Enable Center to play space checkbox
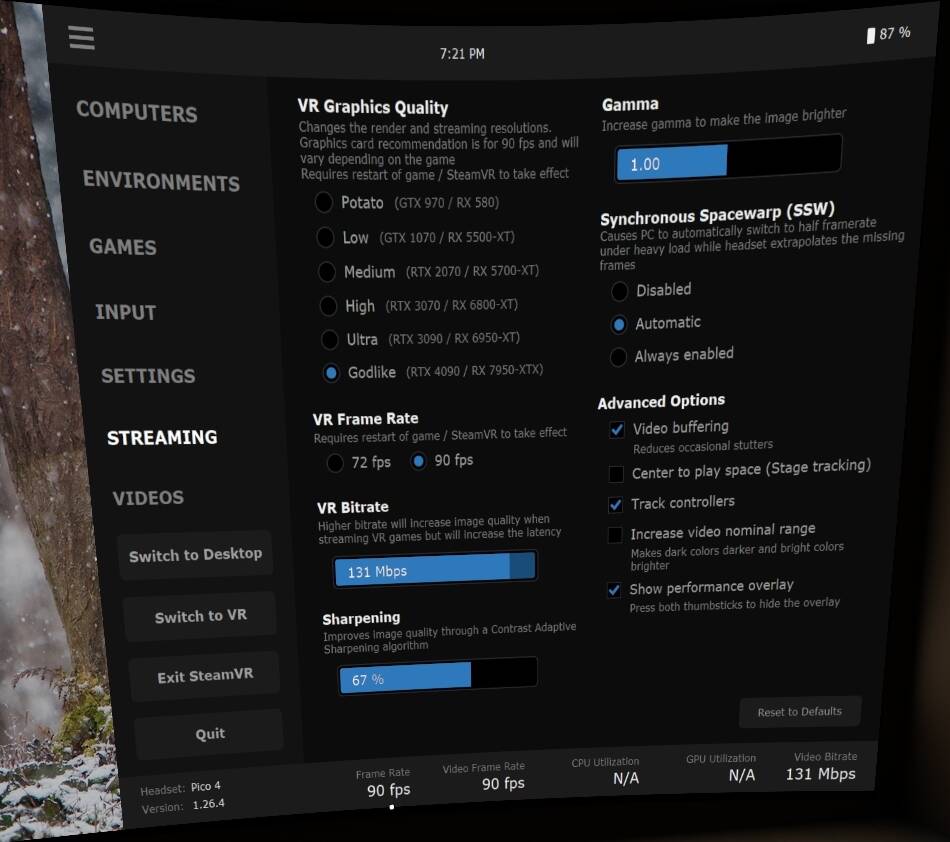 click(x=616, y=474)
